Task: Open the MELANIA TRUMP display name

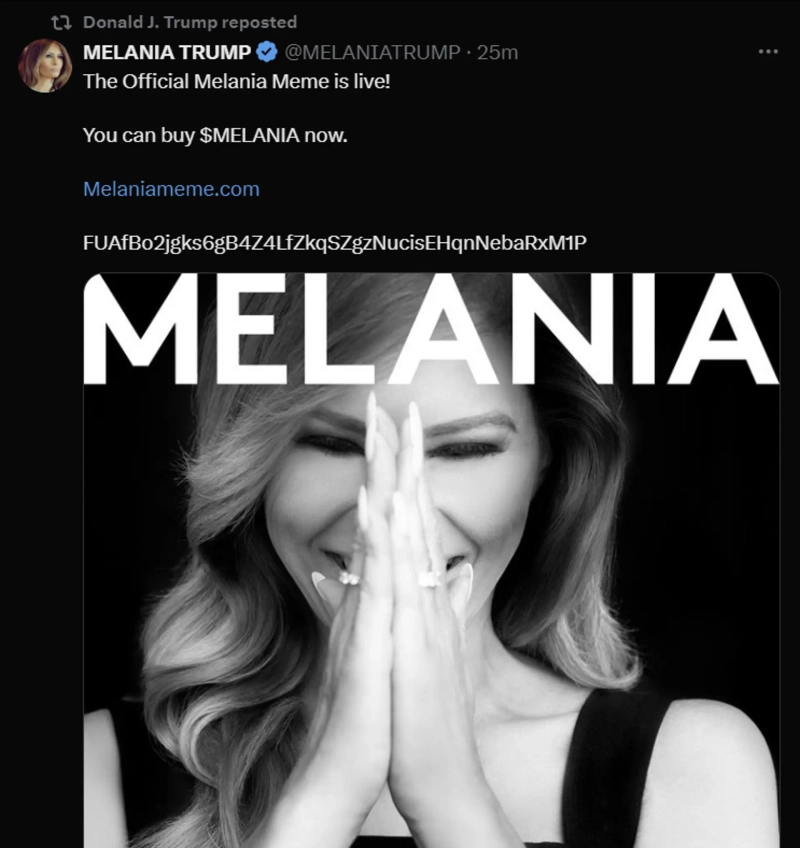Action: (x=167, y=52)
